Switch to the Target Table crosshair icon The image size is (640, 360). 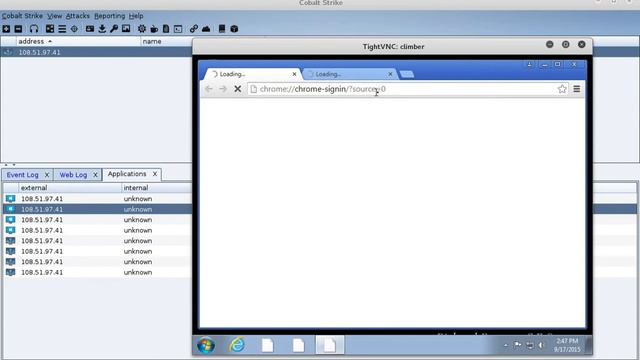74,29
